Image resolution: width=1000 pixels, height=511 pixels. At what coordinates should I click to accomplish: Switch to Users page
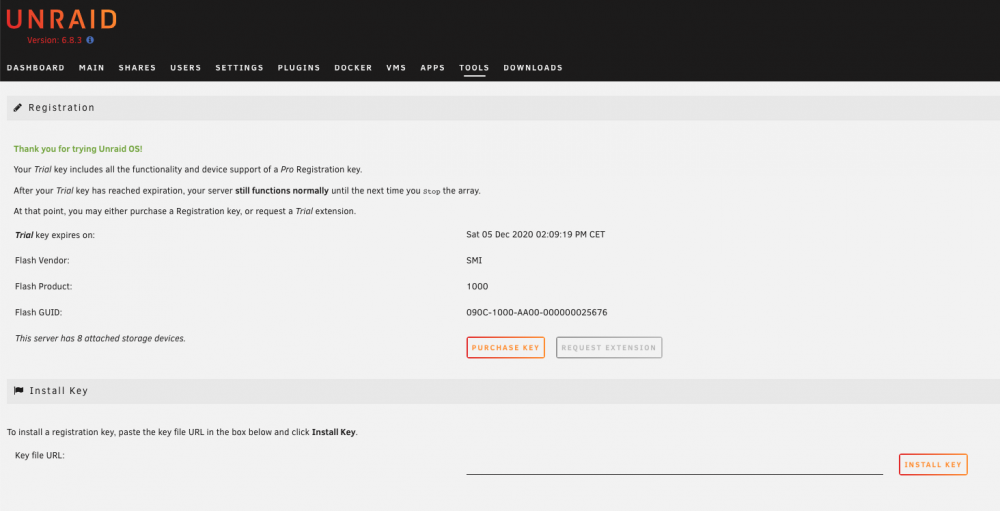coord(186,68)
